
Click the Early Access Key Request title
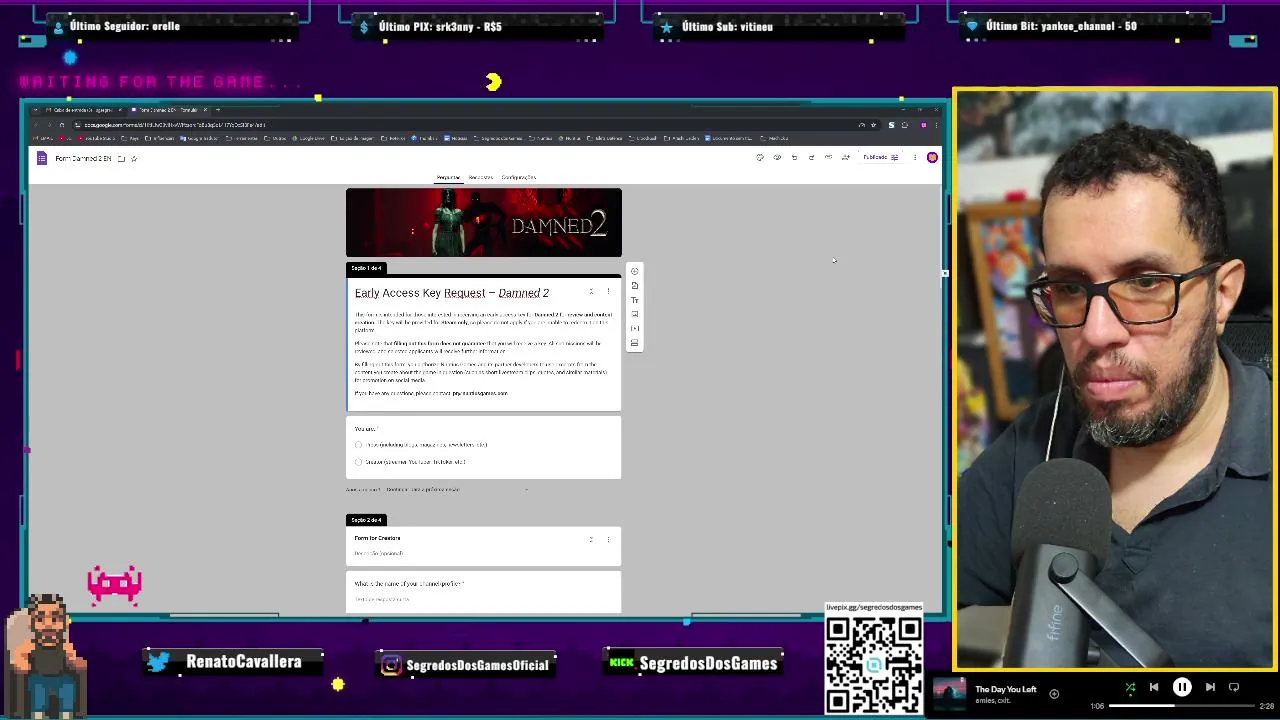tap(452, 293)
